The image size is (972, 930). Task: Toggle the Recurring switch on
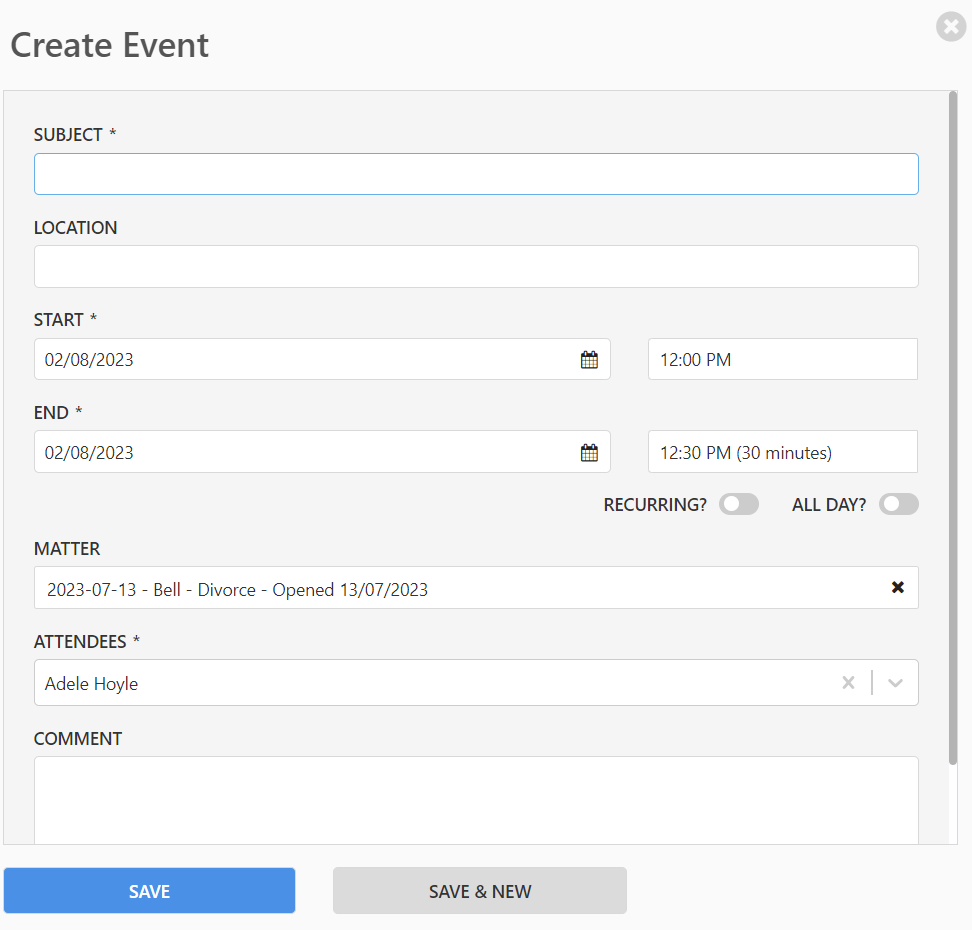738,504
